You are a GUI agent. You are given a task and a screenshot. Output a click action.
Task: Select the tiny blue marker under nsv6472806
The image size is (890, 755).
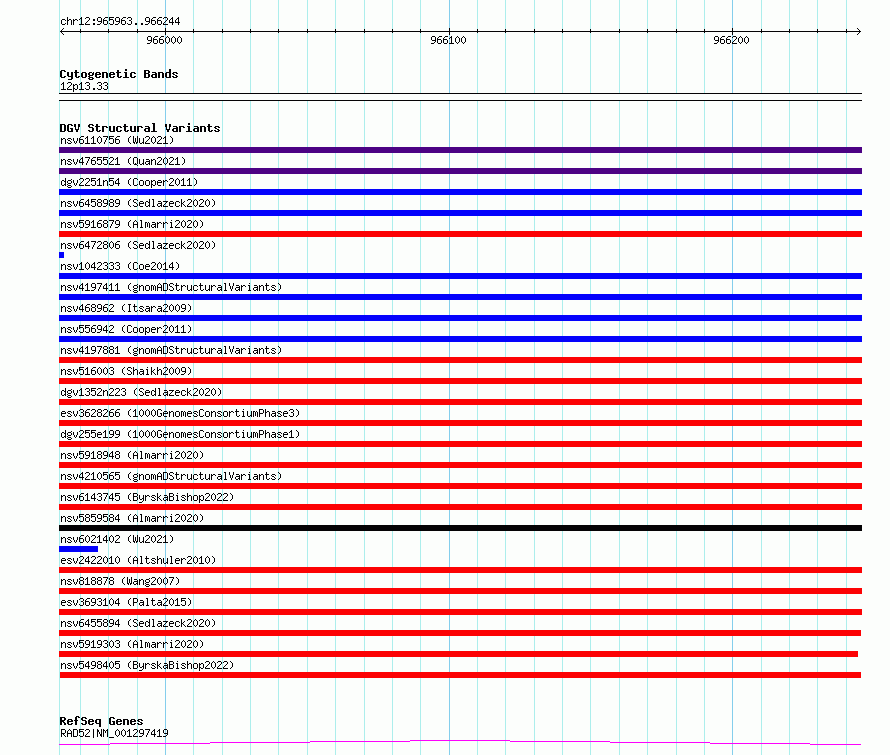pos(61,255)
